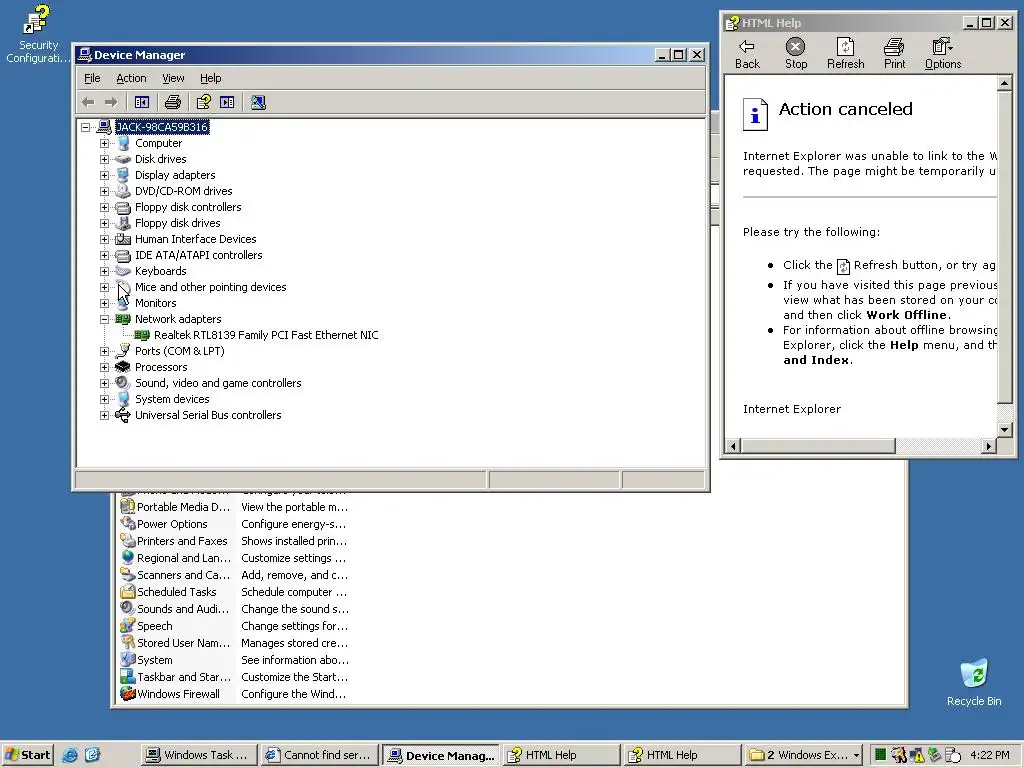Expand the Display adapters node
1024x768 pixels.
[104, 175]
